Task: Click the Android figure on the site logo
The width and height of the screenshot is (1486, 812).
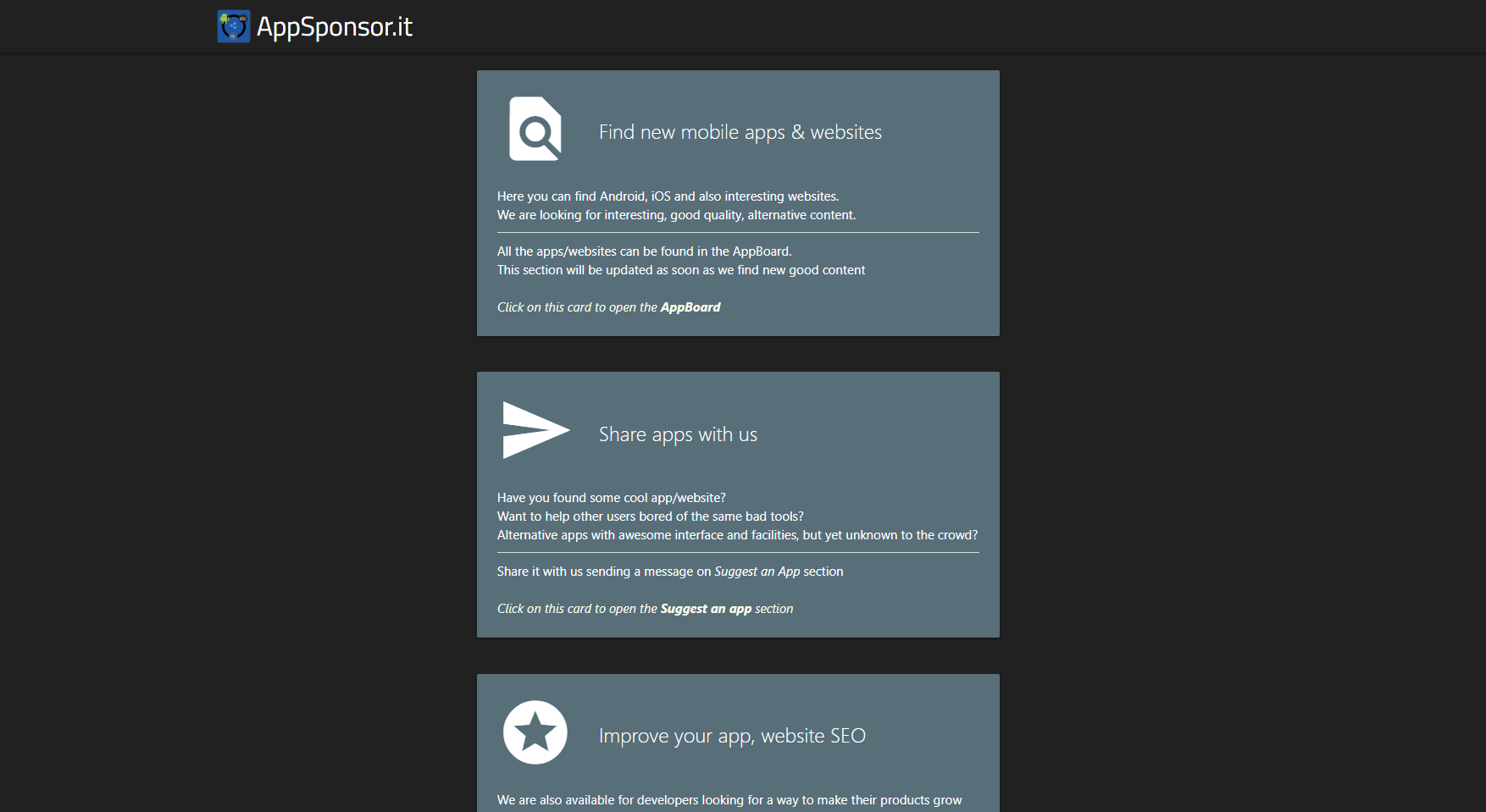Action: tap(224, 19)
